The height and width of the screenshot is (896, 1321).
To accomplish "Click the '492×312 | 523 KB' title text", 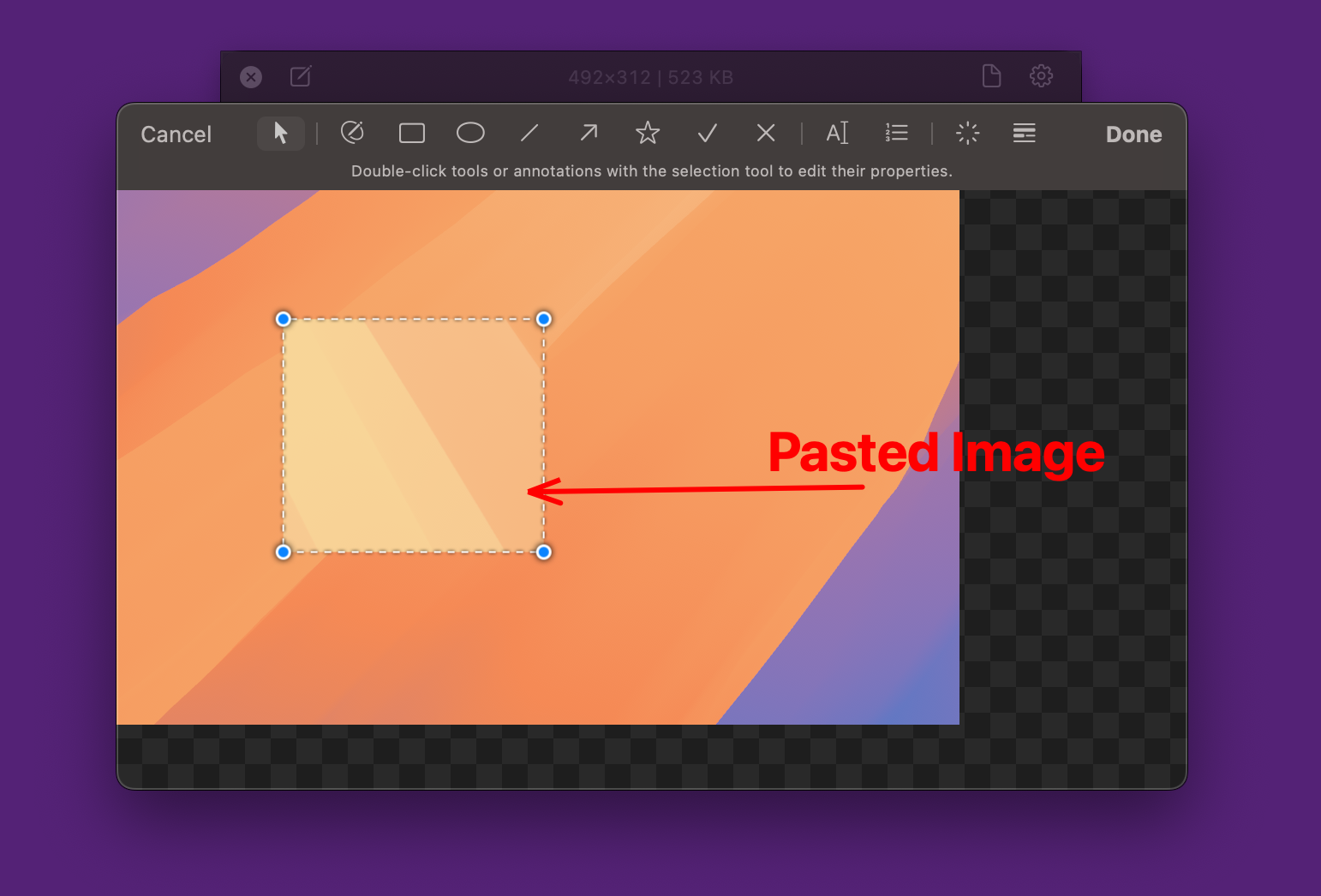I will [x=650, y=77].
